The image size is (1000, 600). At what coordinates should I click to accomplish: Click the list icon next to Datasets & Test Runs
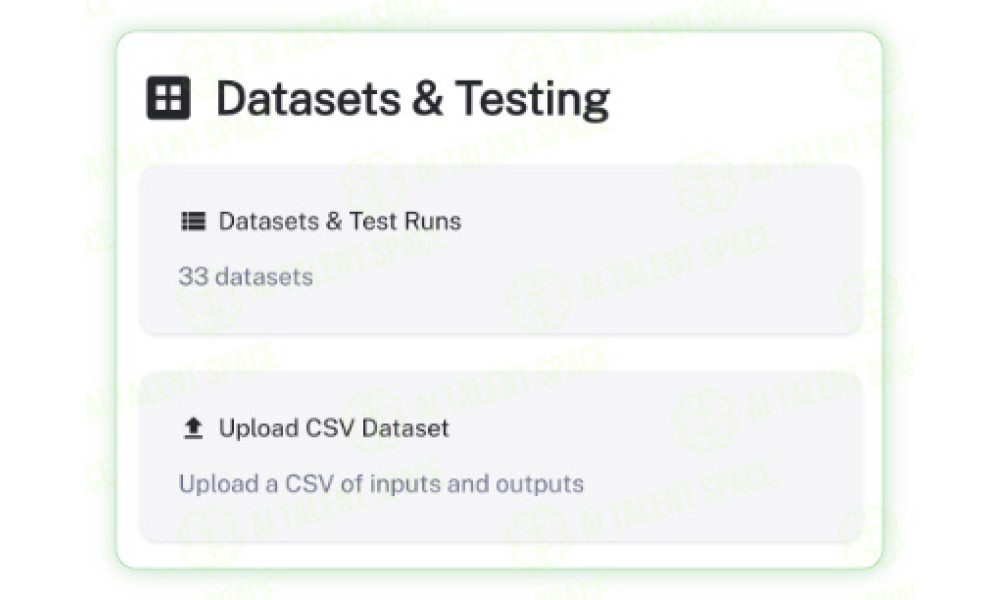pos(193,221)
